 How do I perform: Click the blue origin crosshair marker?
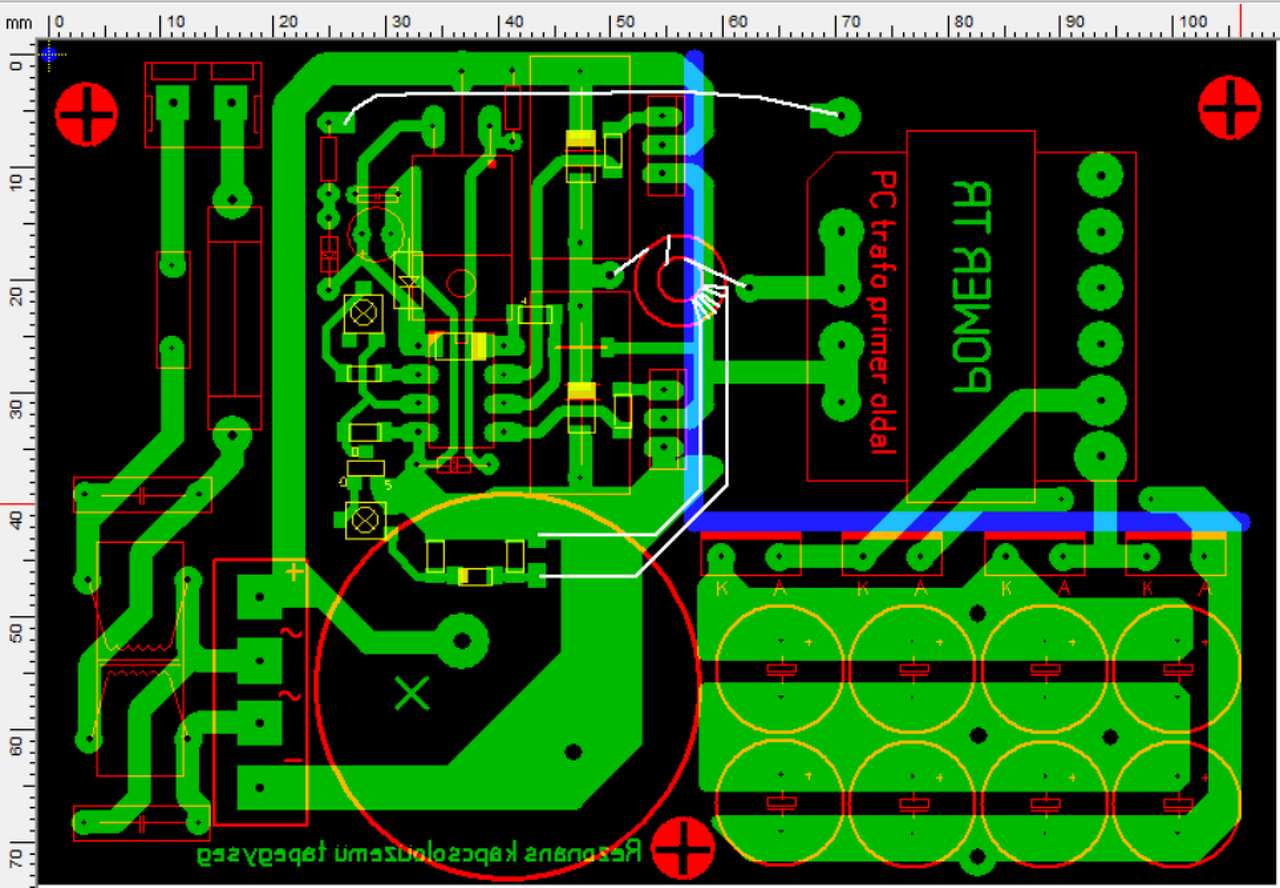pos(50,54)
